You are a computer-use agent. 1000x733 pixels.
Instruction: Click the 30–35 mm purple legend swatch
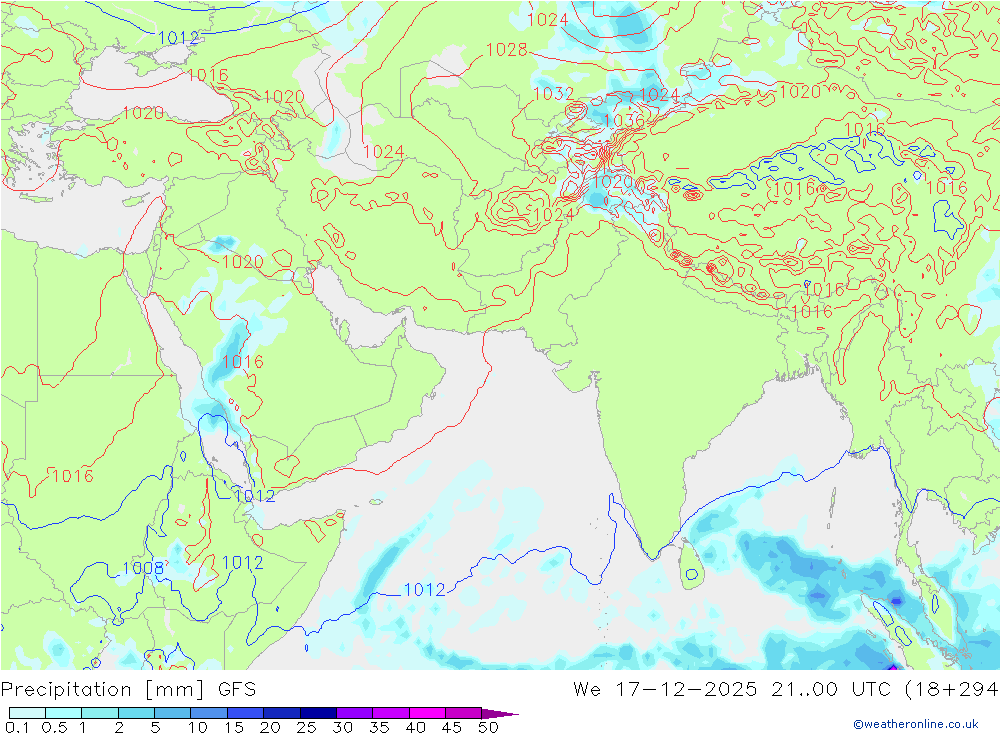(x=355, y=713)
